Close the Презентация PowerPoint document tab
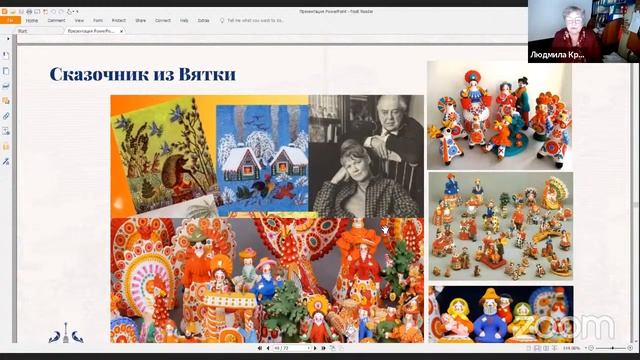Screen dimensions: 640x360 point(121,31)
